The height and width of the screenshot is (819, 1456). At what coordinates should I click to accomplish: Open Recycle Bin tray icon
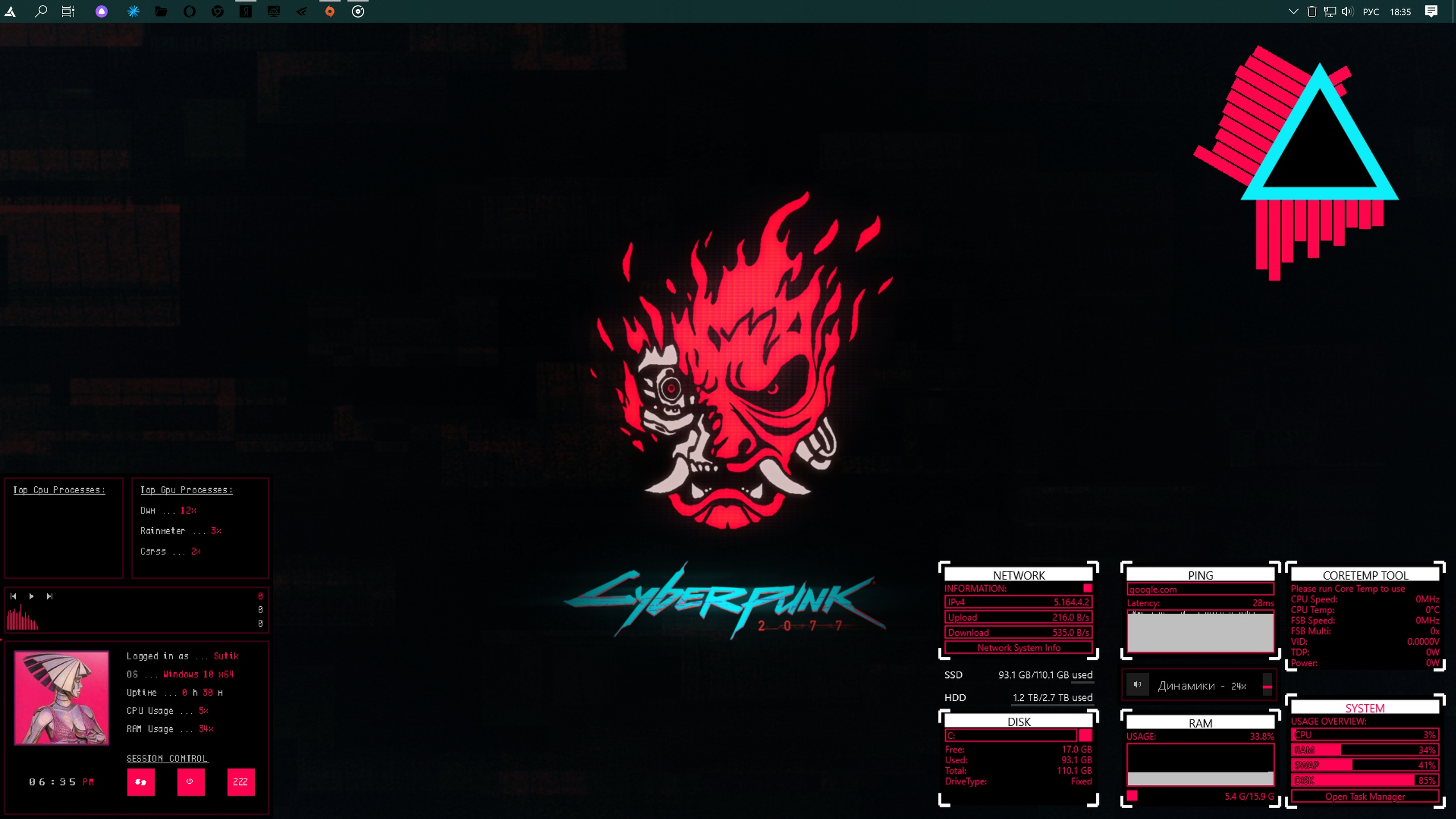[x=1312, y=11]
